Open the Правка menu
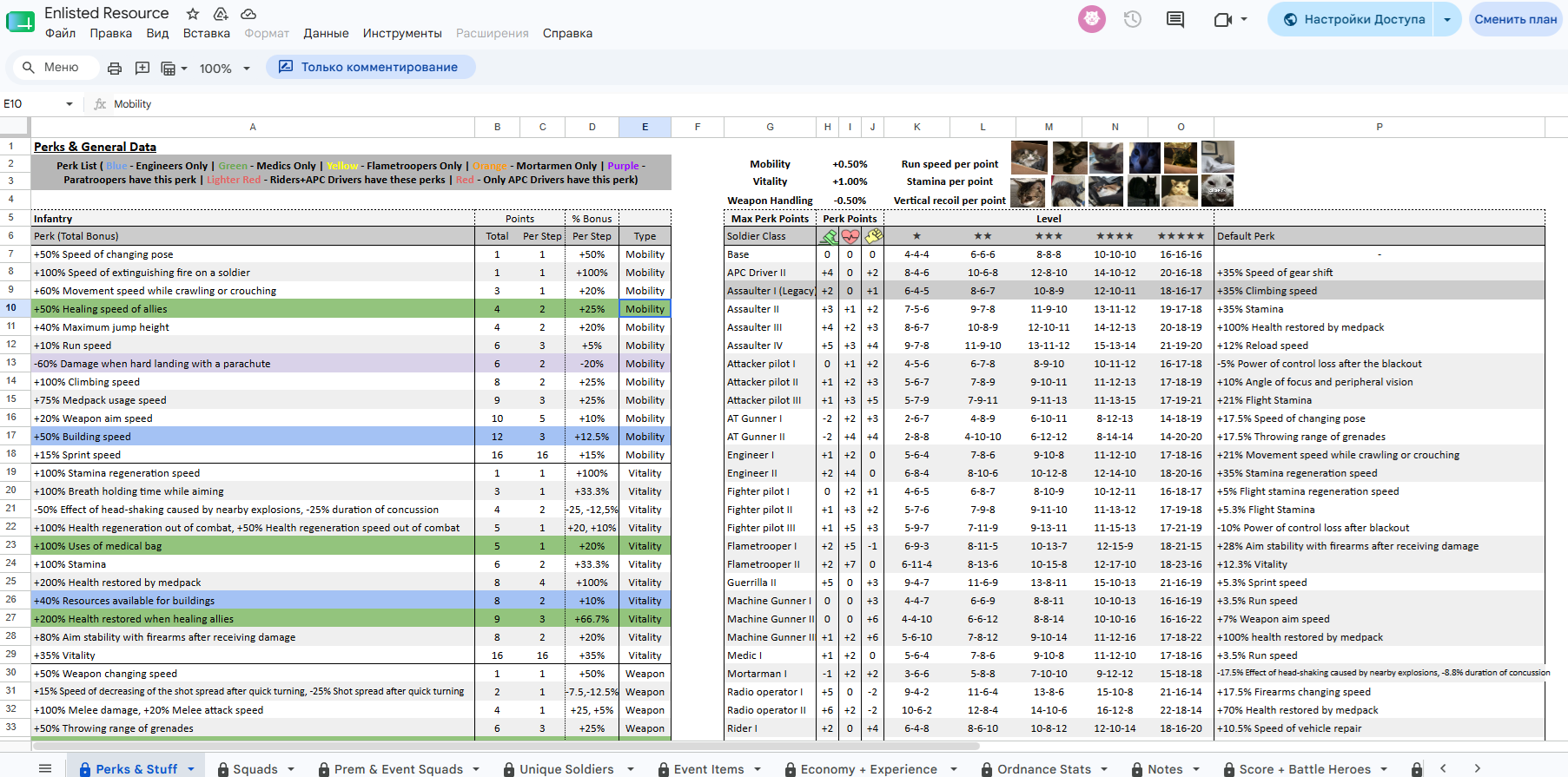 pyautogui.click(x=111, y=33)
